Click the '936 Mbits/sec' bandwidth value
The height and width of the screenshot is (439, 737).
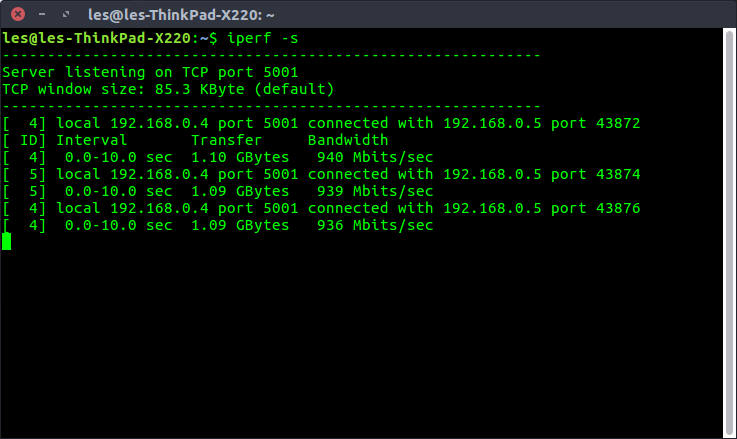click(374, 225)
